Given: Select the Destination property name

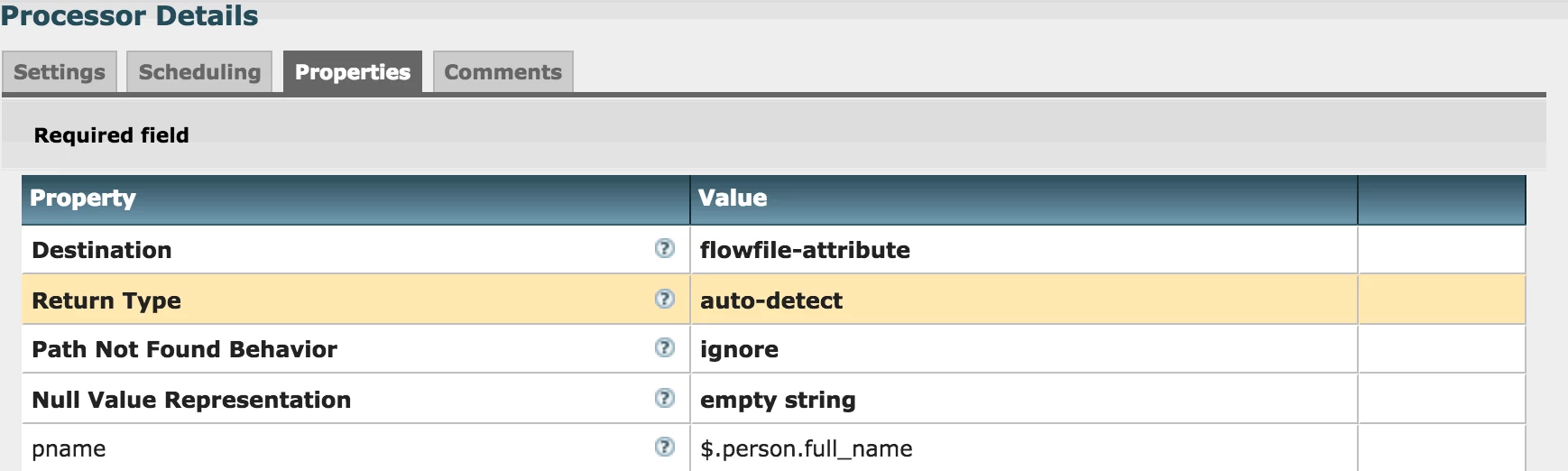Looking at the screenshot, I should tap(102, 250).
